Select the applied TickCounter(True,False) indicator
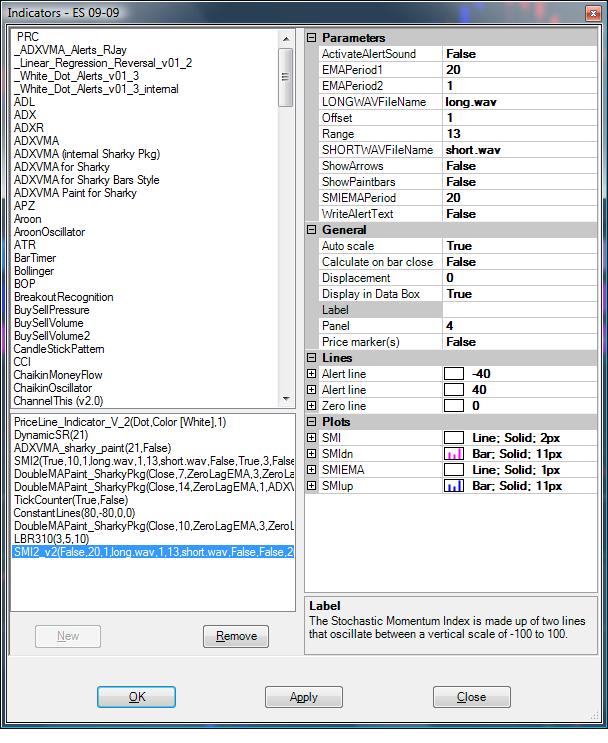 (x=71, y=500)
